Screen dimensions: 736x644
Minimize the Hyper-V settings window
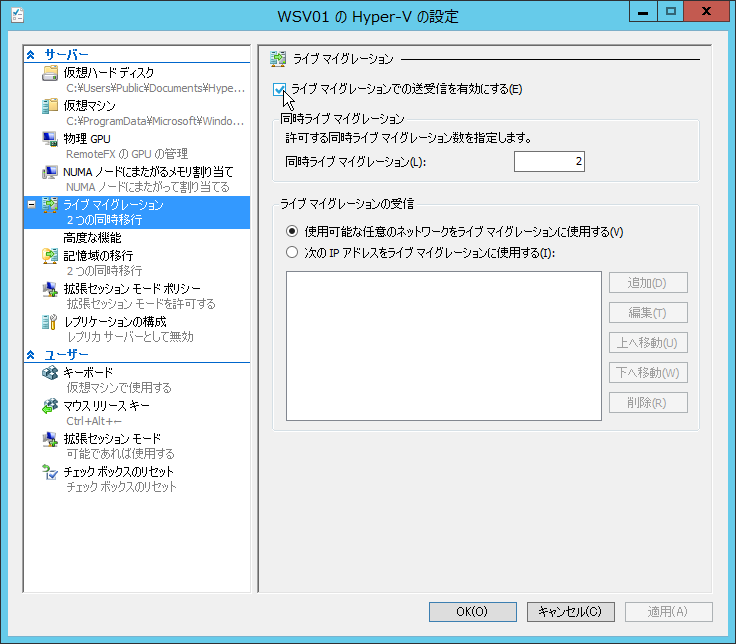643,11
